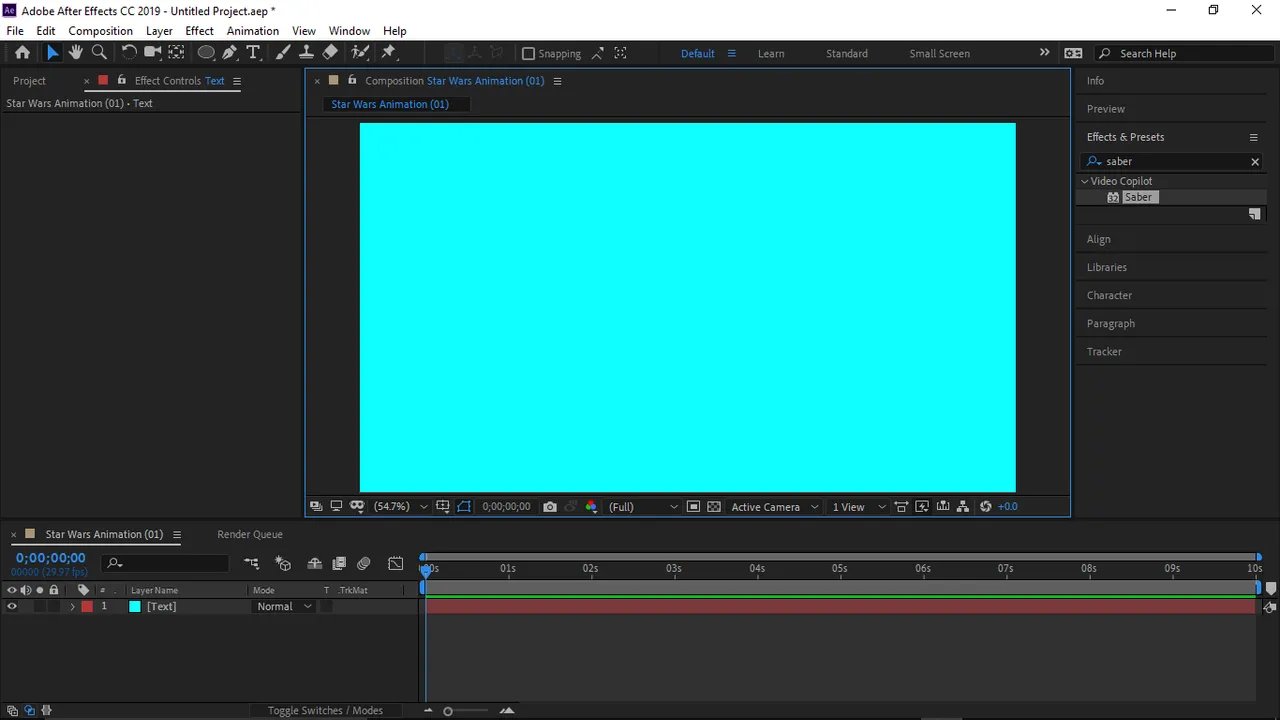Switch to the Project panel tab
Viewport: 1280px width, 720px height.
click(x=29, y=81)
